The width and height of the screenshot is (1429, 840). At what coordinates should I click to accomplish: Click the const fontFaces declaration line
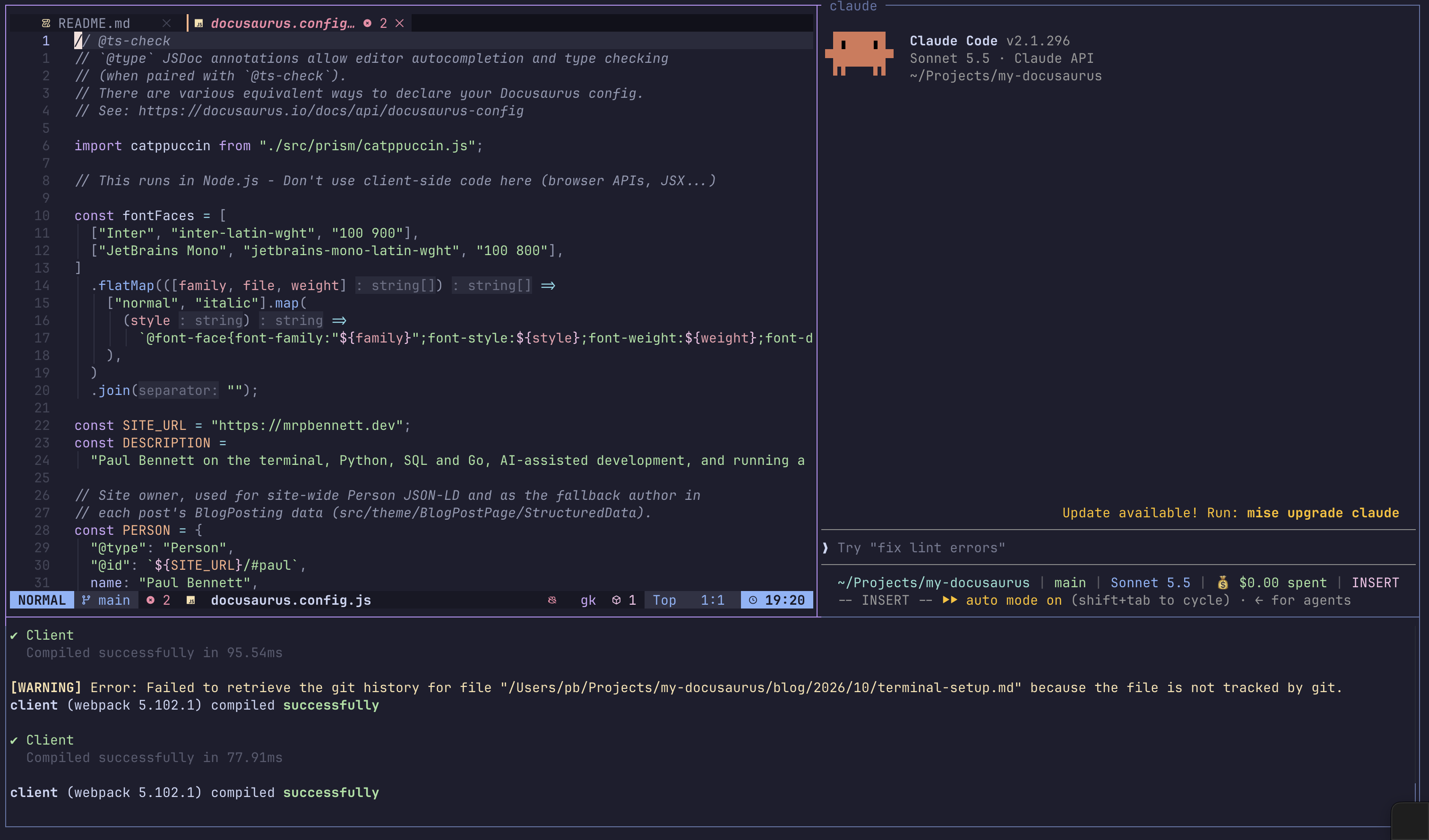150,216
